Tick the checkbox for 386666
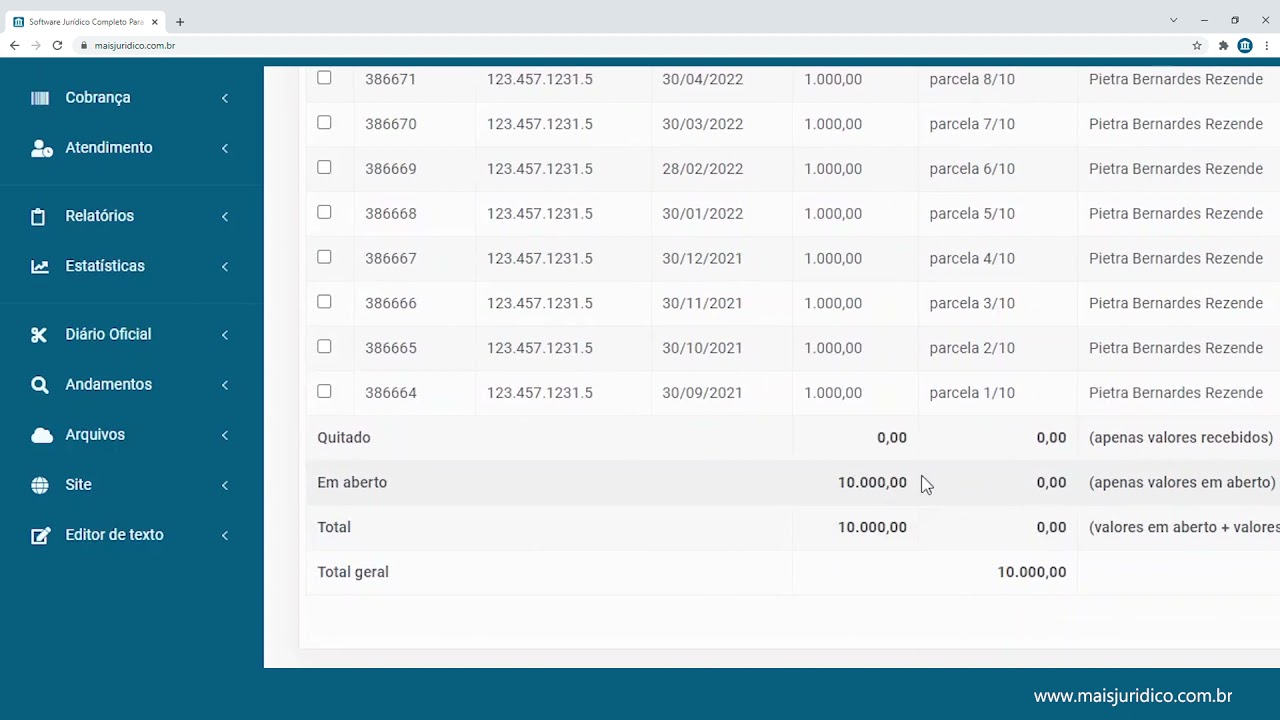 [324, 301]
